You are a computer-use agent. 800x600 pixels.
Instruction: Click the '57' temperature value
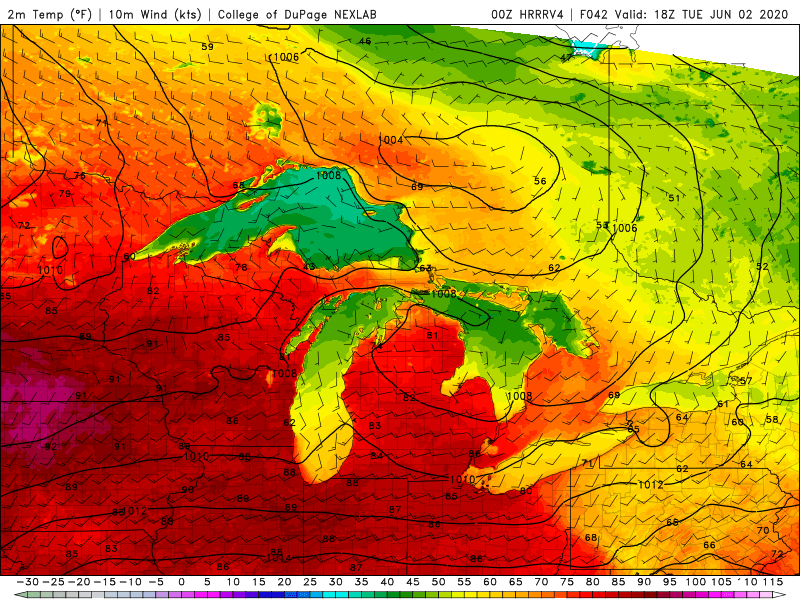click(x=746, y=381)
